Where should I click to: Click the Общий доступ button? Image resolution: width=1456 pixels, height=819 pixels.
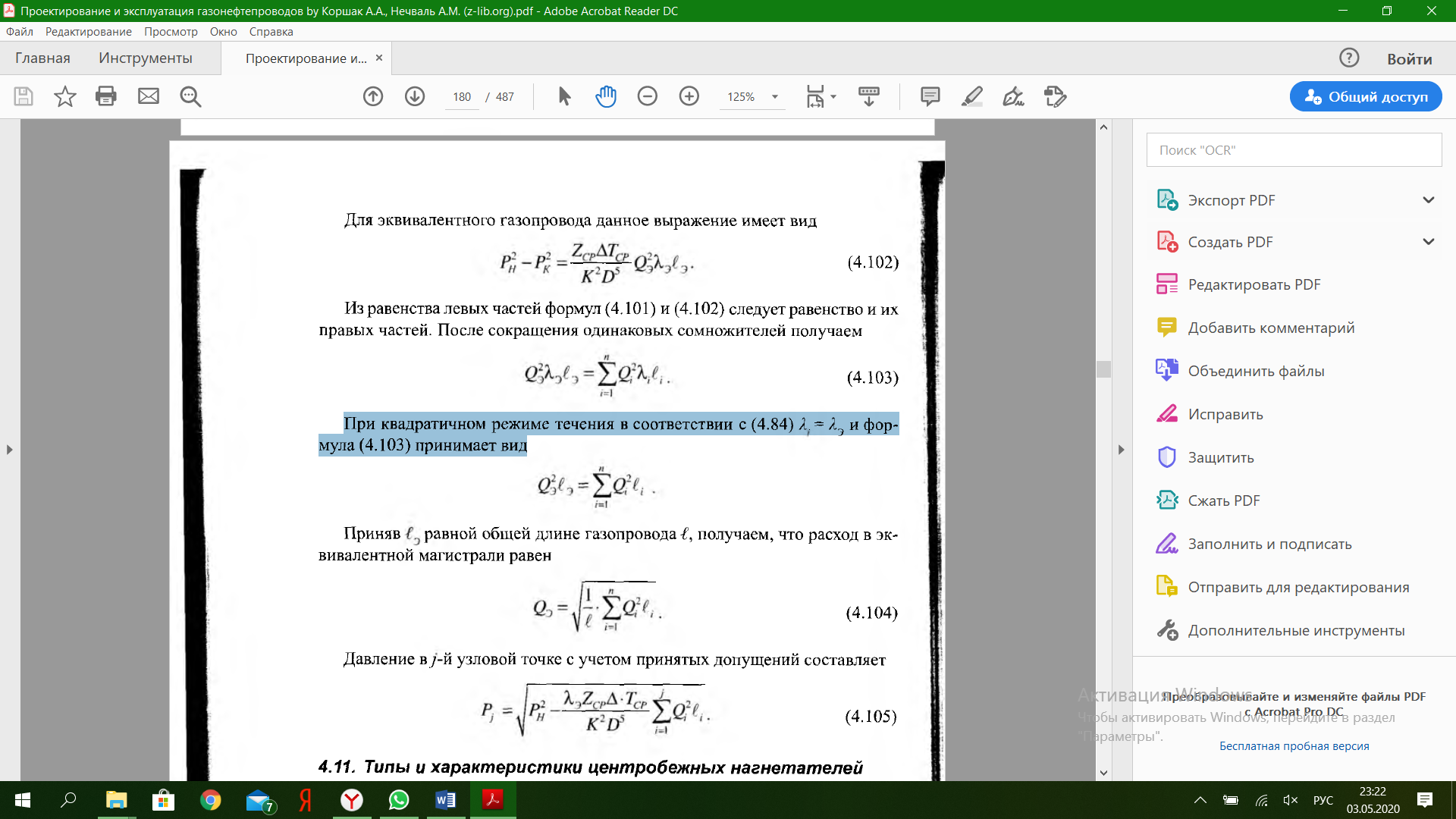tap(1366, 96)
